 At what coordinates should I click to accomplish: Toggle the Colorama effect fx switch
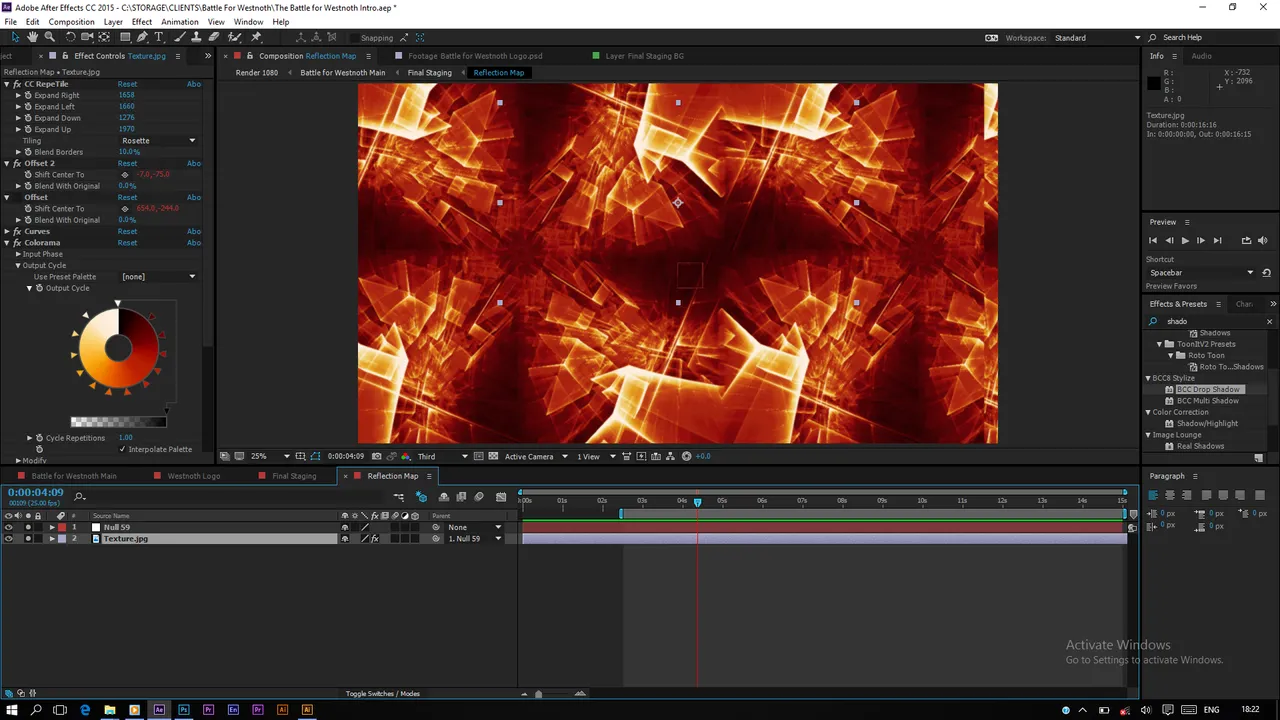[18, 243]
